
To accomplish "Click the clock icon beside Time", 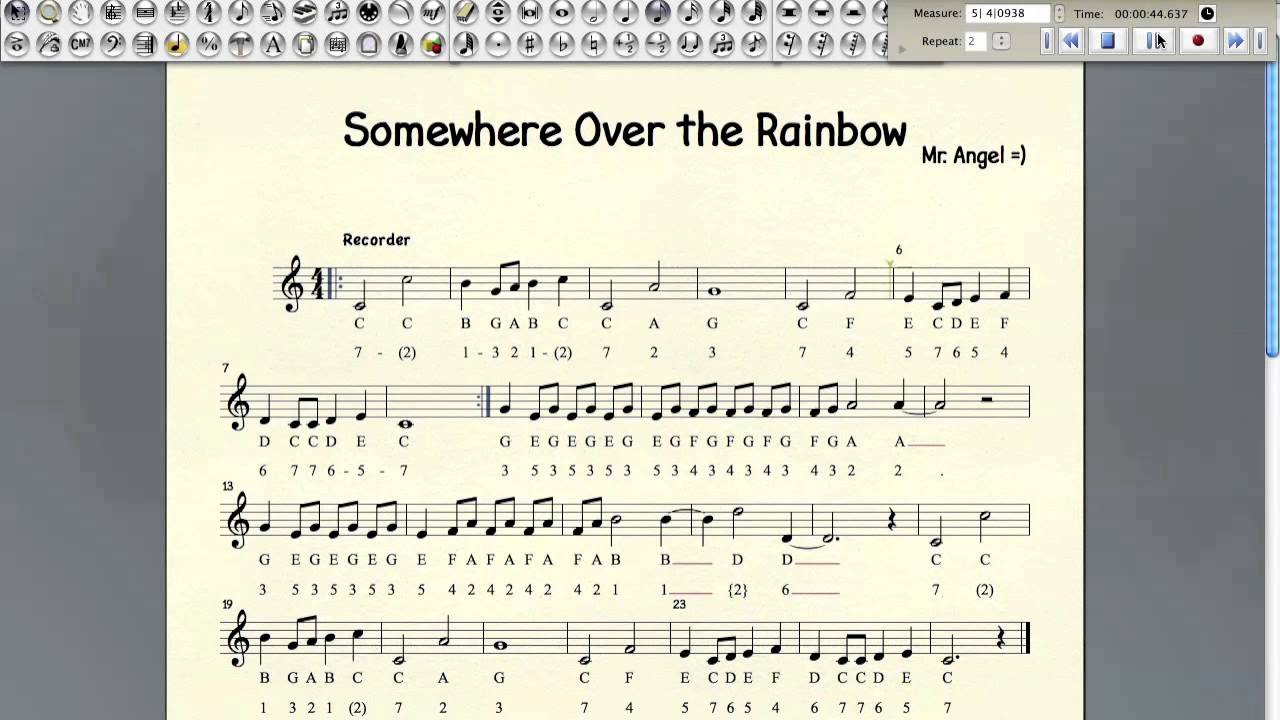I will pos(1207,14).
